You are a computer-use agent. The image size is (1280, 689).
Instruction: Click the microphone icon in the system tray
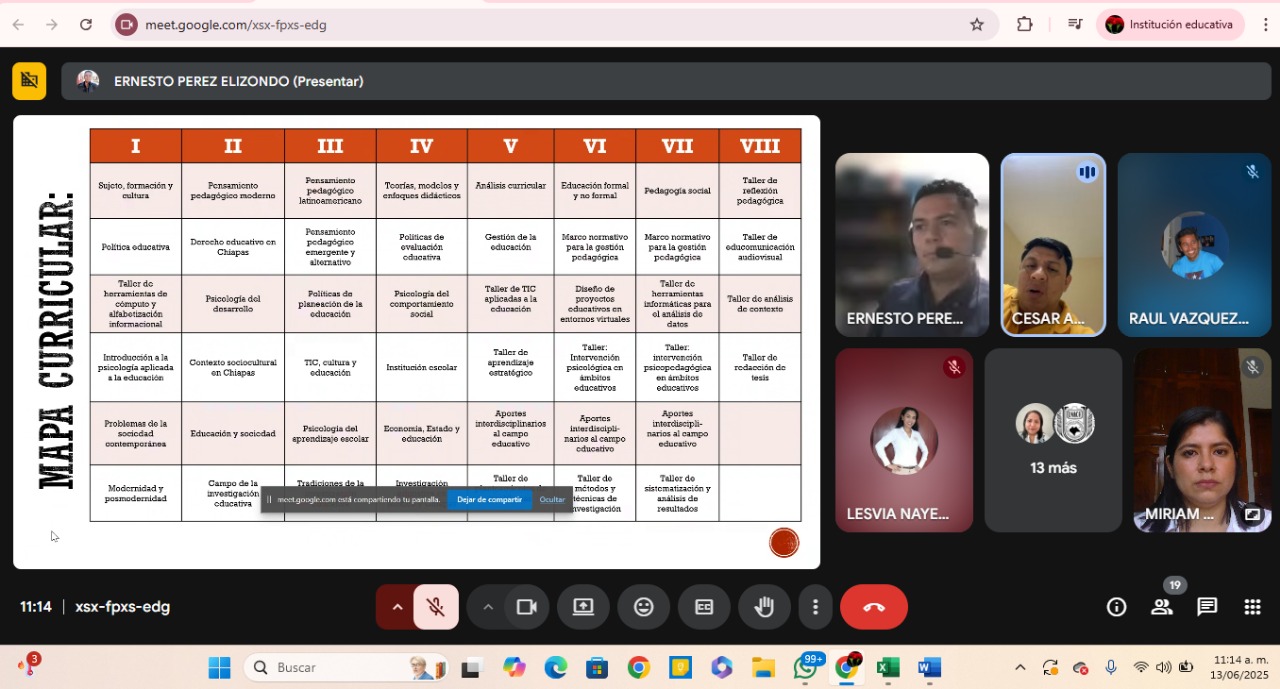tap(1111, 667)
